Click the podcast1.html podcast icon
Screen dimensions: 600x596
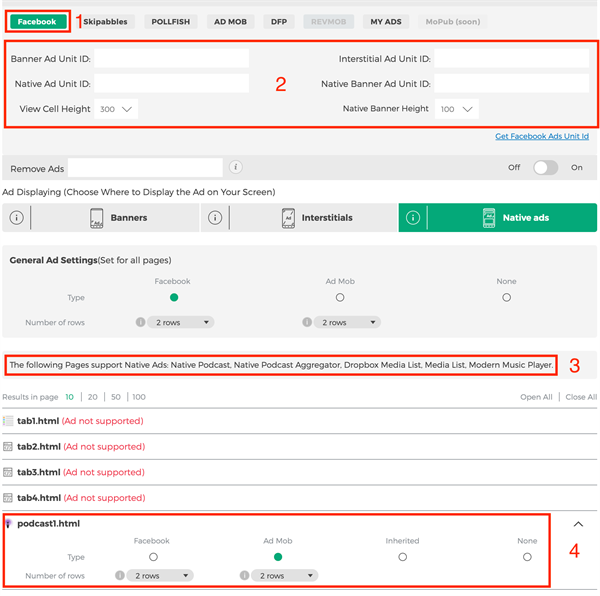coord(9,523)
